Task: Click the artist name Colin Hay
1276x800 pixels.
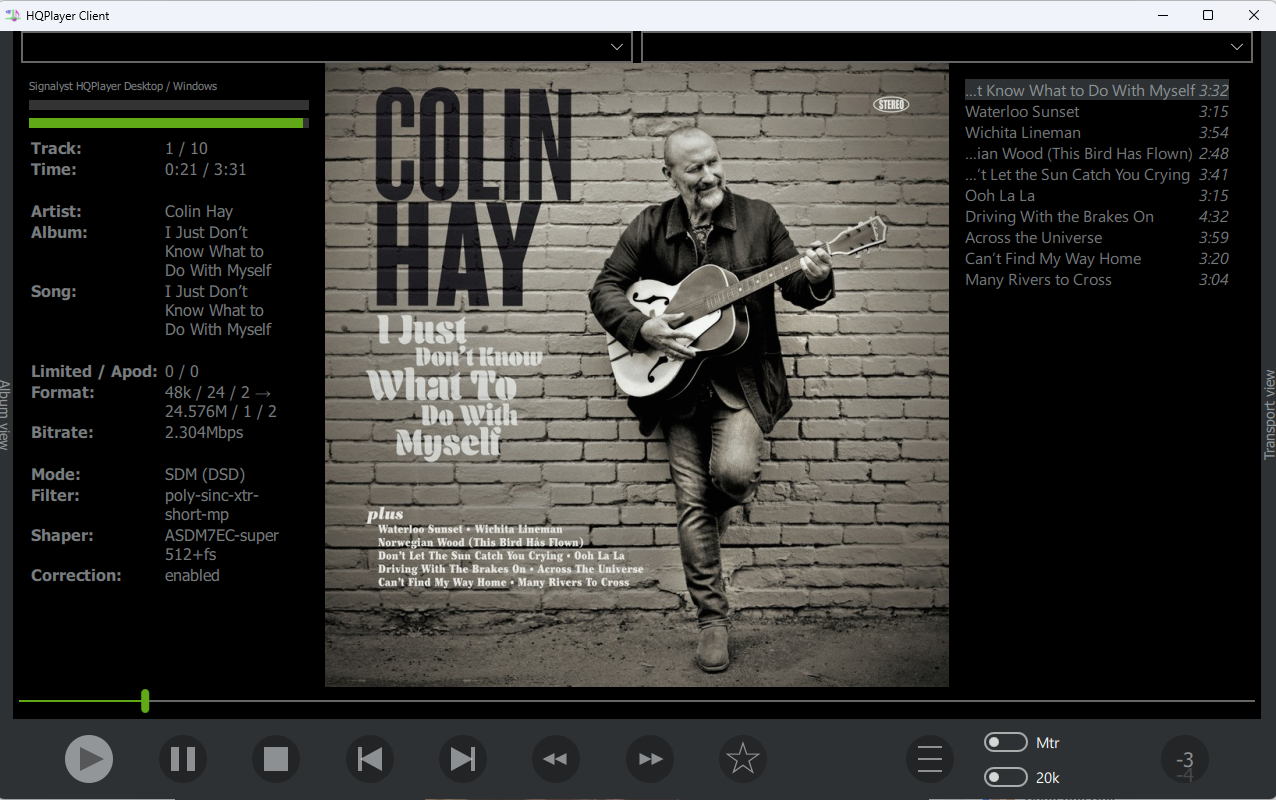Action: coord(199,212)
